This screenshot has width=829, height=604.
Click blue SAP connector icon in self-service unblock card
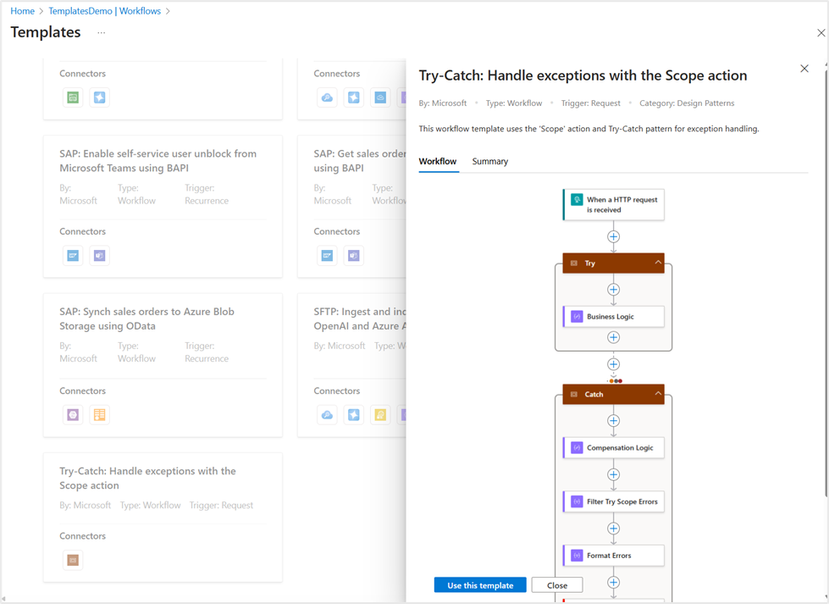(73, 255)
